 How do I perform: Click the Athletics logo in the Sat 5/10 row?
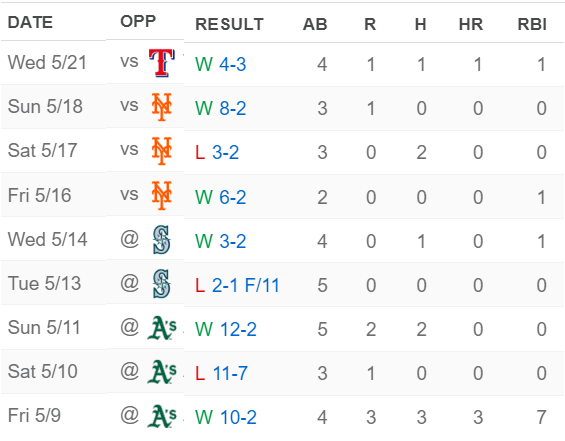coord(162,372)
